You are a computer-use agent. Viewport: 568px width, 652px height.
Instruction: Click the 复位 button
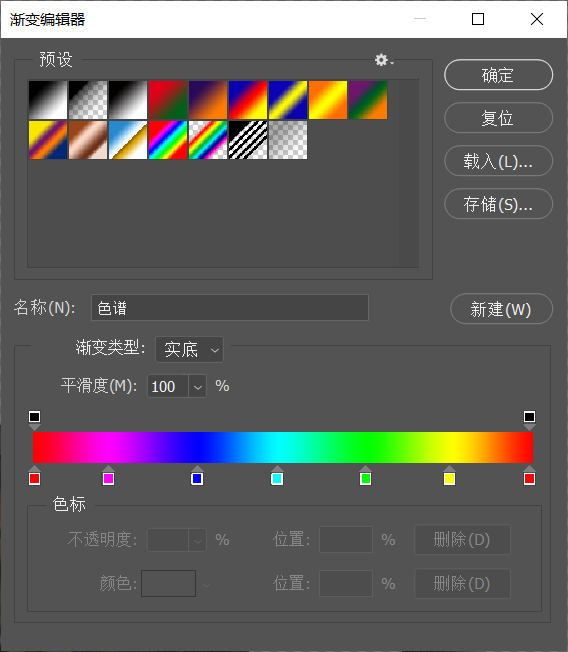tap(498, 118)
